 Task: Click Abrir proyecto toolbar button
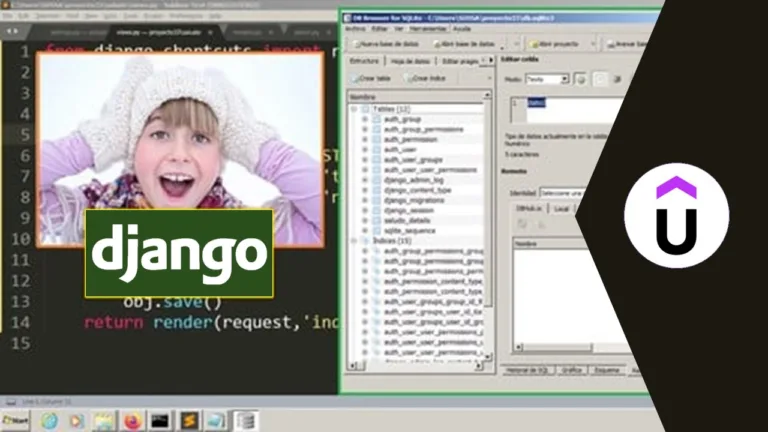555,44
